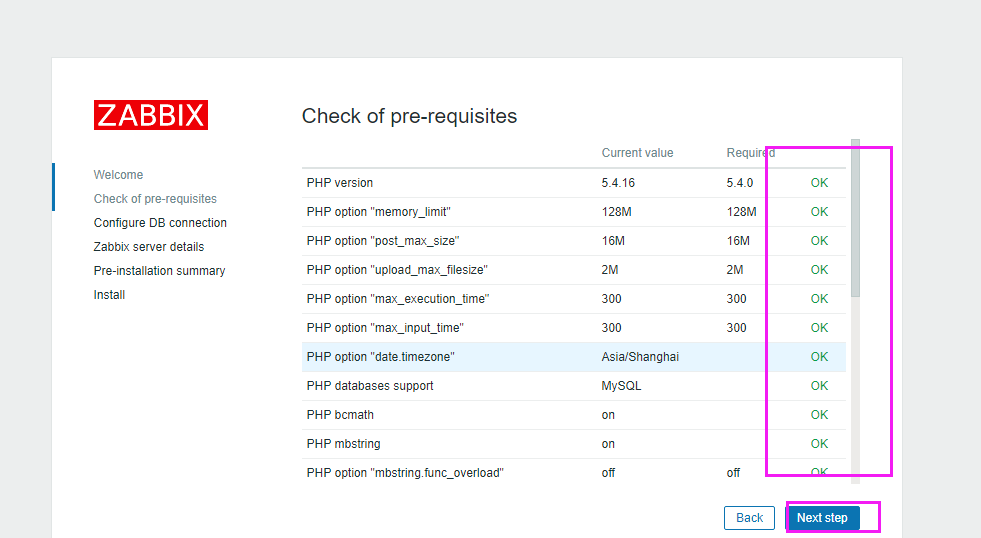Click the Required column header
981x538 pixels.
(x=750, y=153)
